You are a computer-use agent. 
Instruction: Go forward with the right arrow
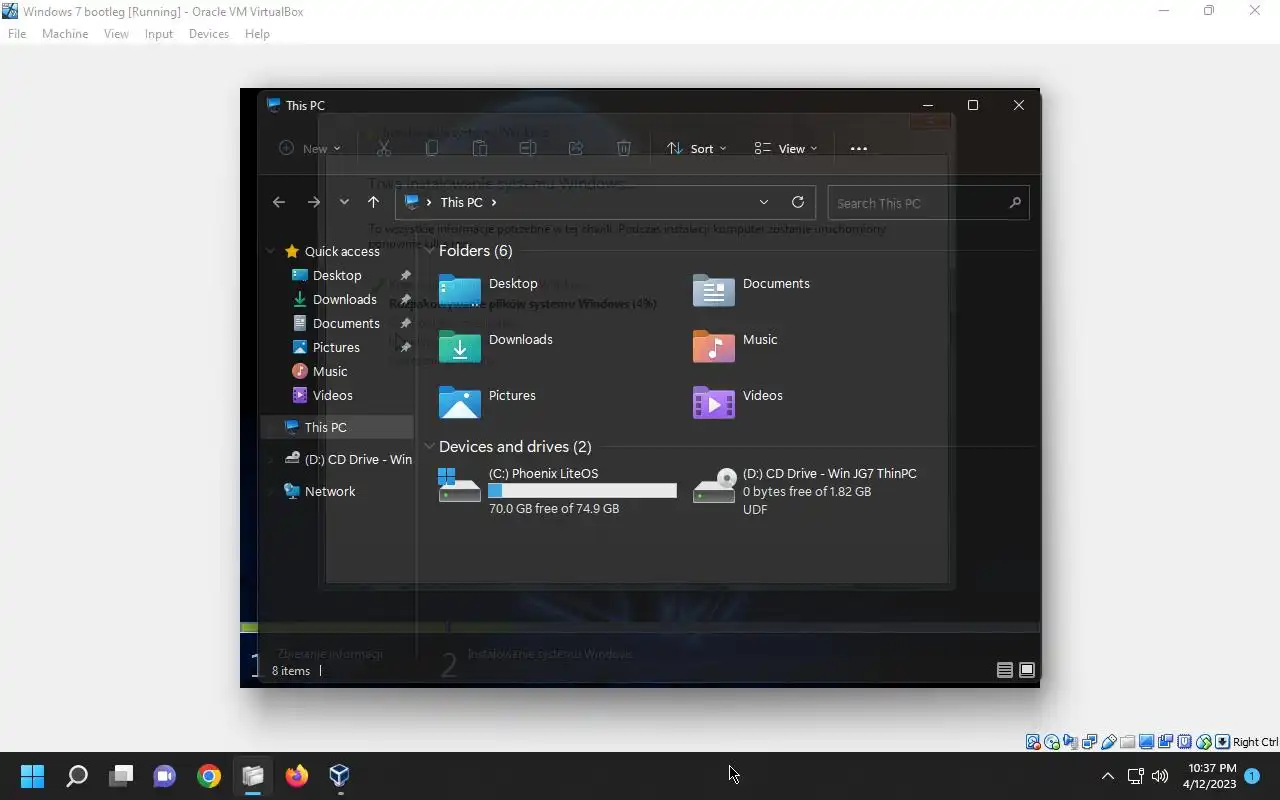pos(314,202)
